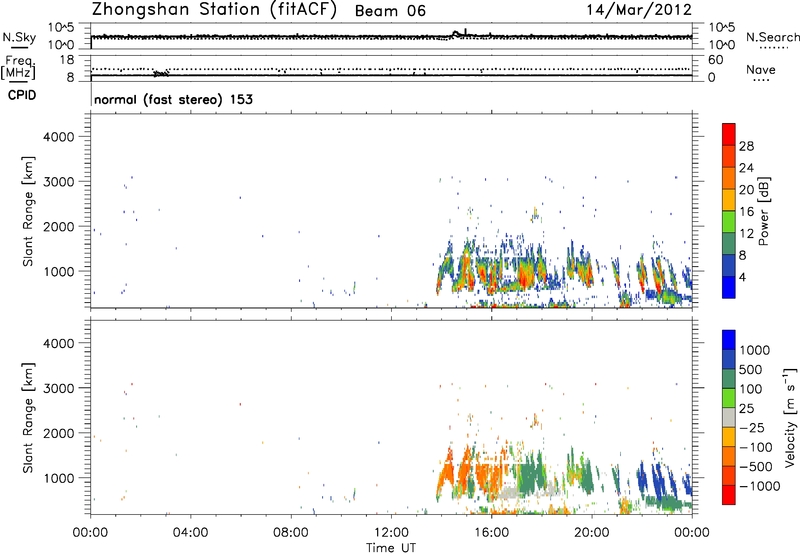Pick yellow segment of power color bar
This screenshot has width=800, height=554.
pos(729,200)
